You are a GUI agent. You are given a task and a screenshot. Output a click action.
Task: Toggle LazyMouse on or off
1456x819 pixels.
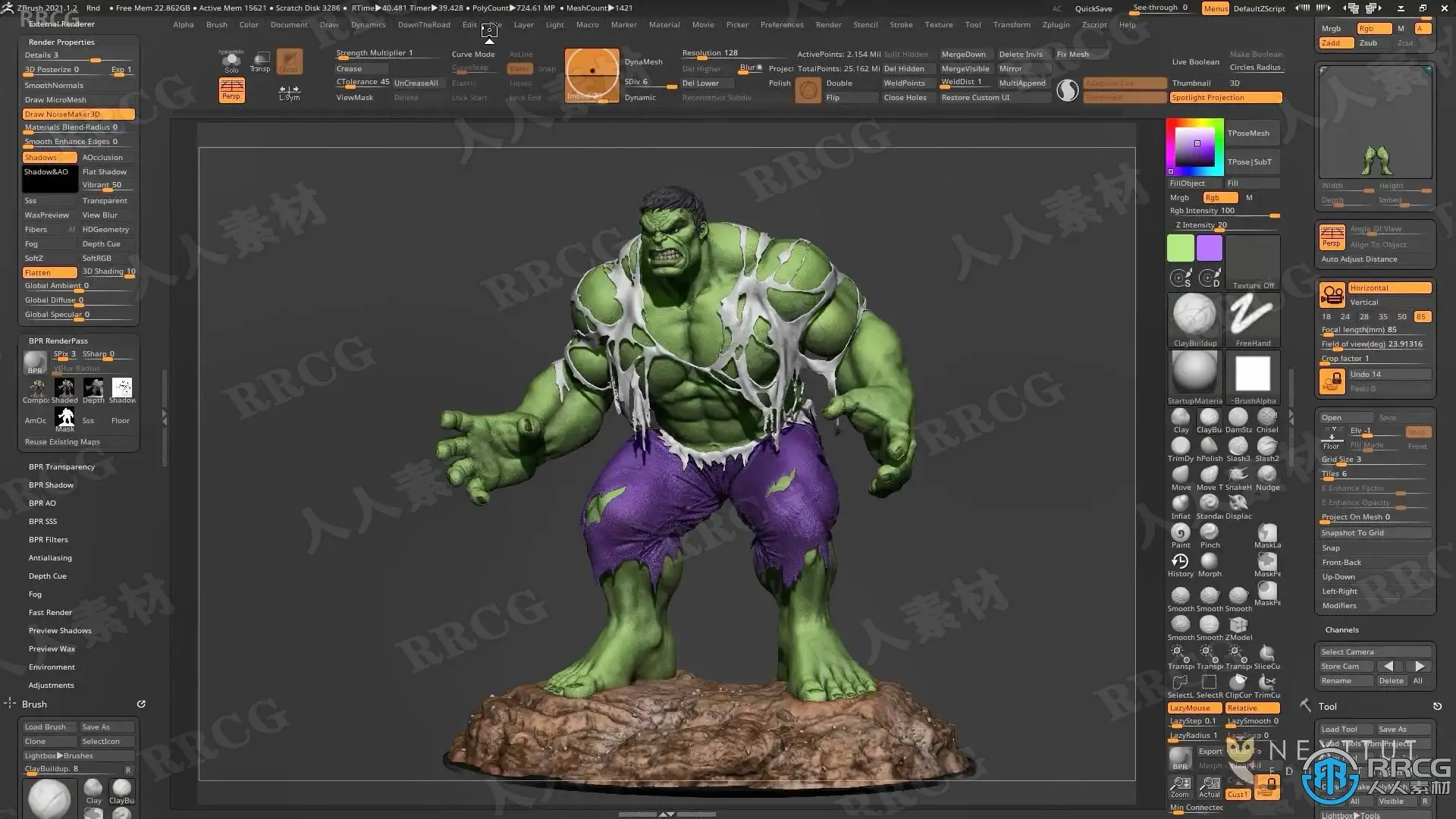point(1195,708)
